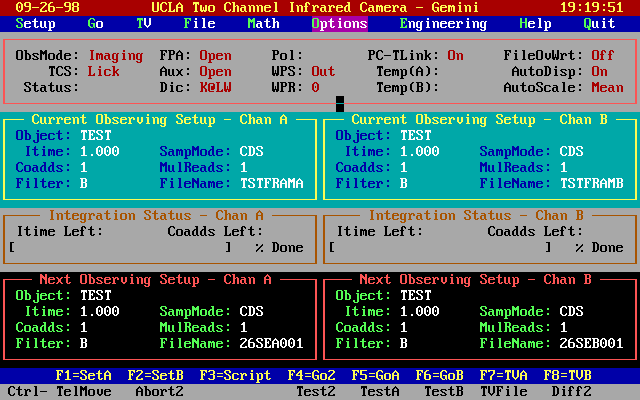
Task: Click the F5=GoA function key label
Action: coord(376,375)
